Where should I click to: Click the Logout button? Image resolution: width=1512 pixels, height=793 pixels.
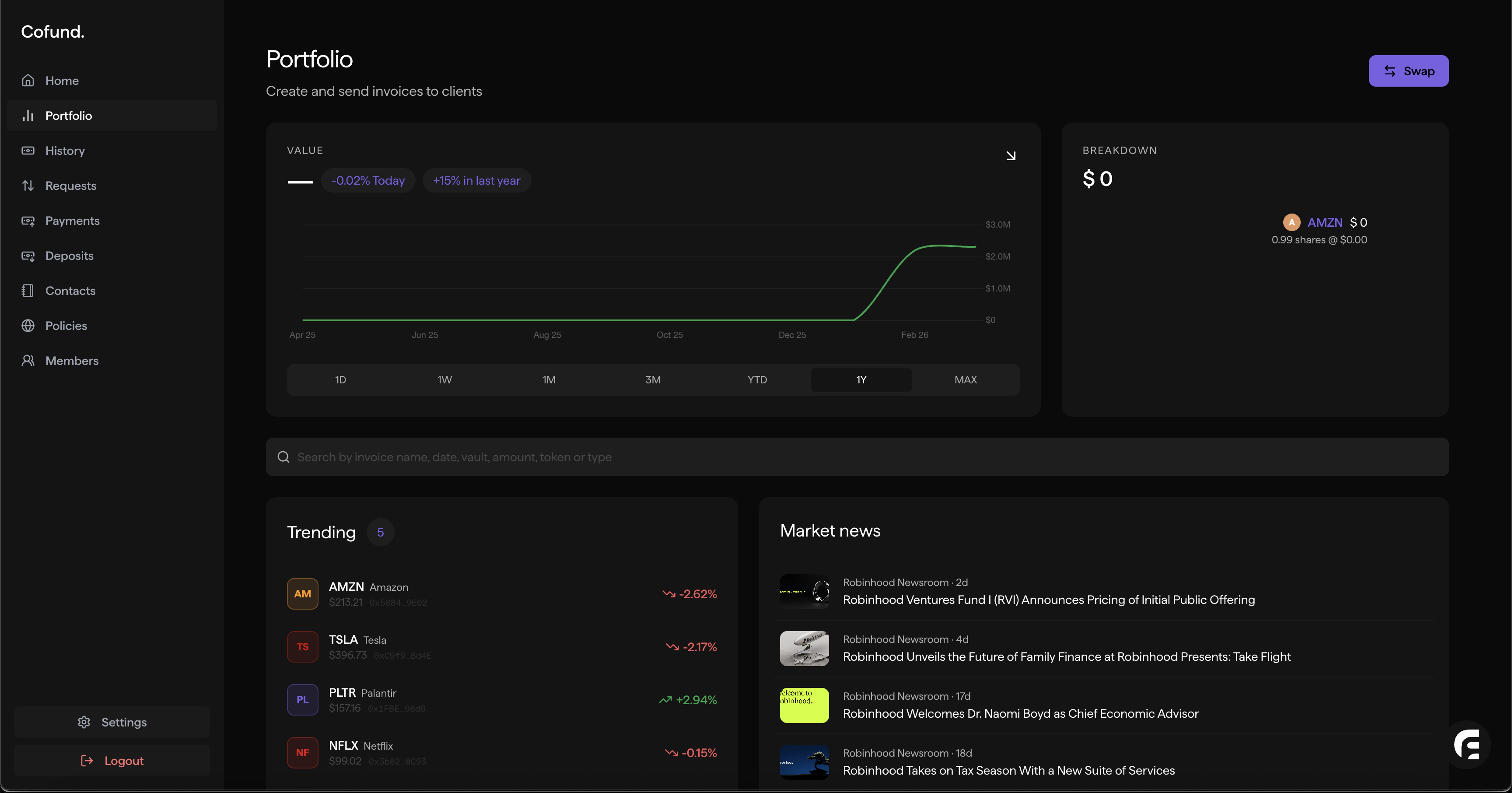coord(112,761)
